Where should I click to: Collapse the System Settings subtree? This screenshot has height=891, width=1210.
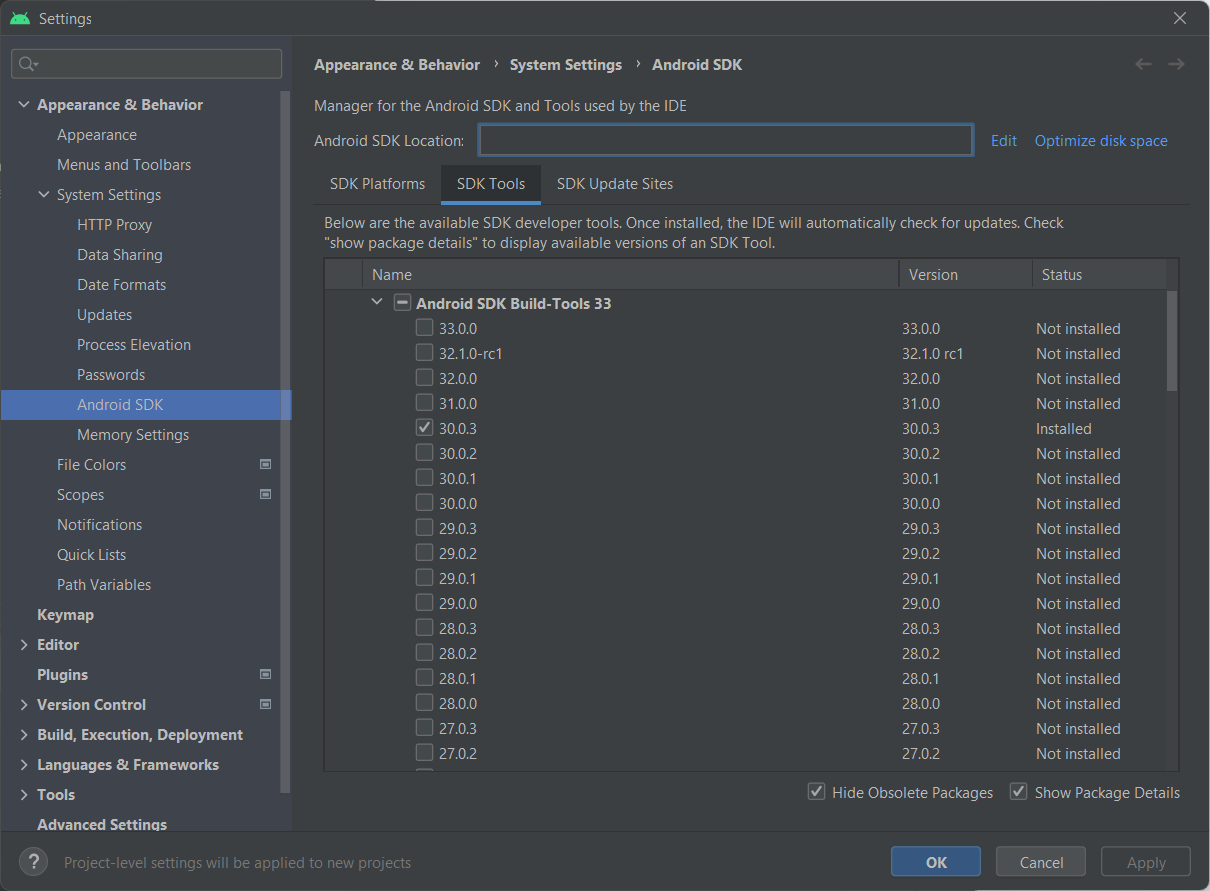click(x=44, y=195)
